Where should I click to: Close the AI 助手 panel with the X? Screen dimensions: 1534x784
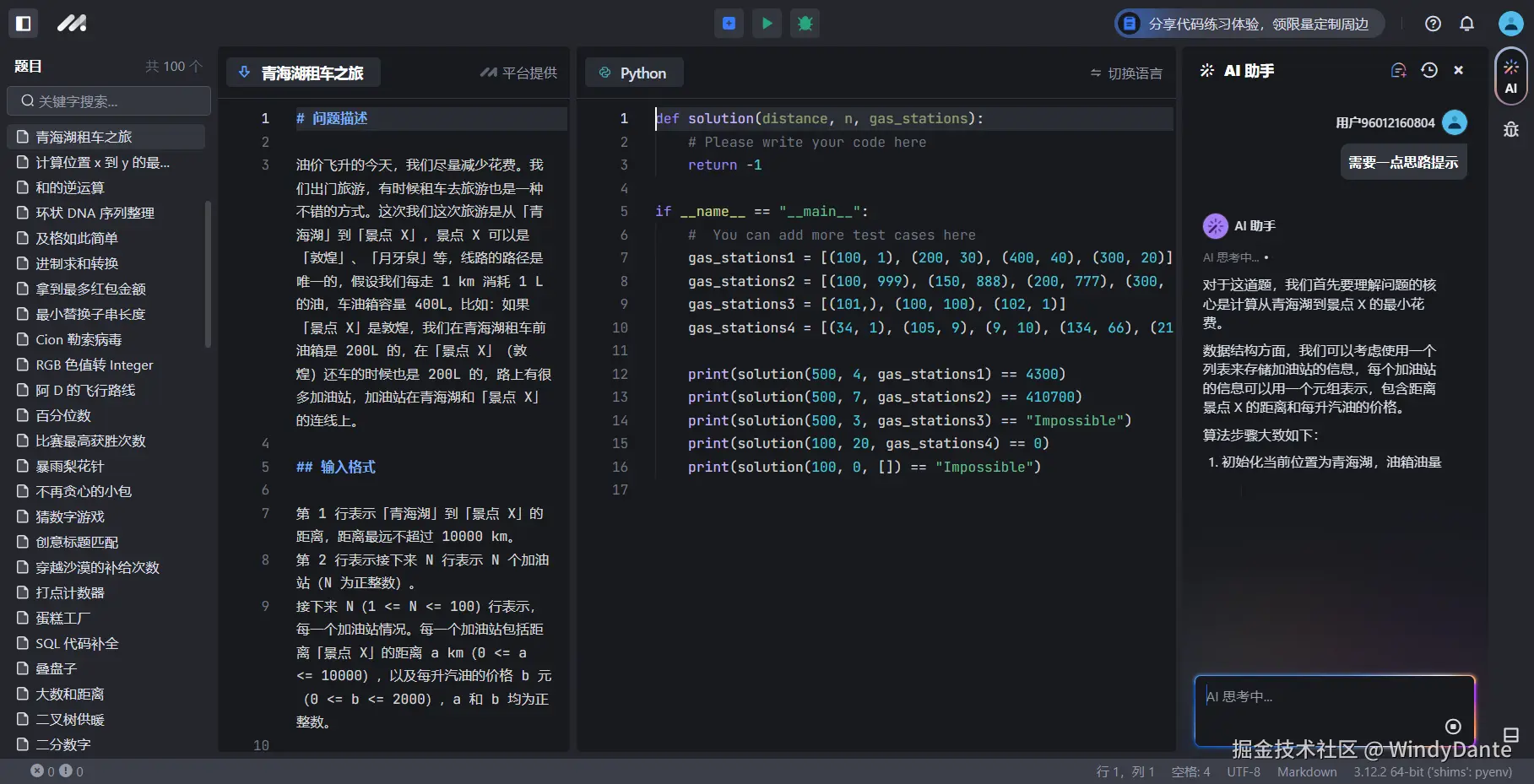click(1459, 70)
